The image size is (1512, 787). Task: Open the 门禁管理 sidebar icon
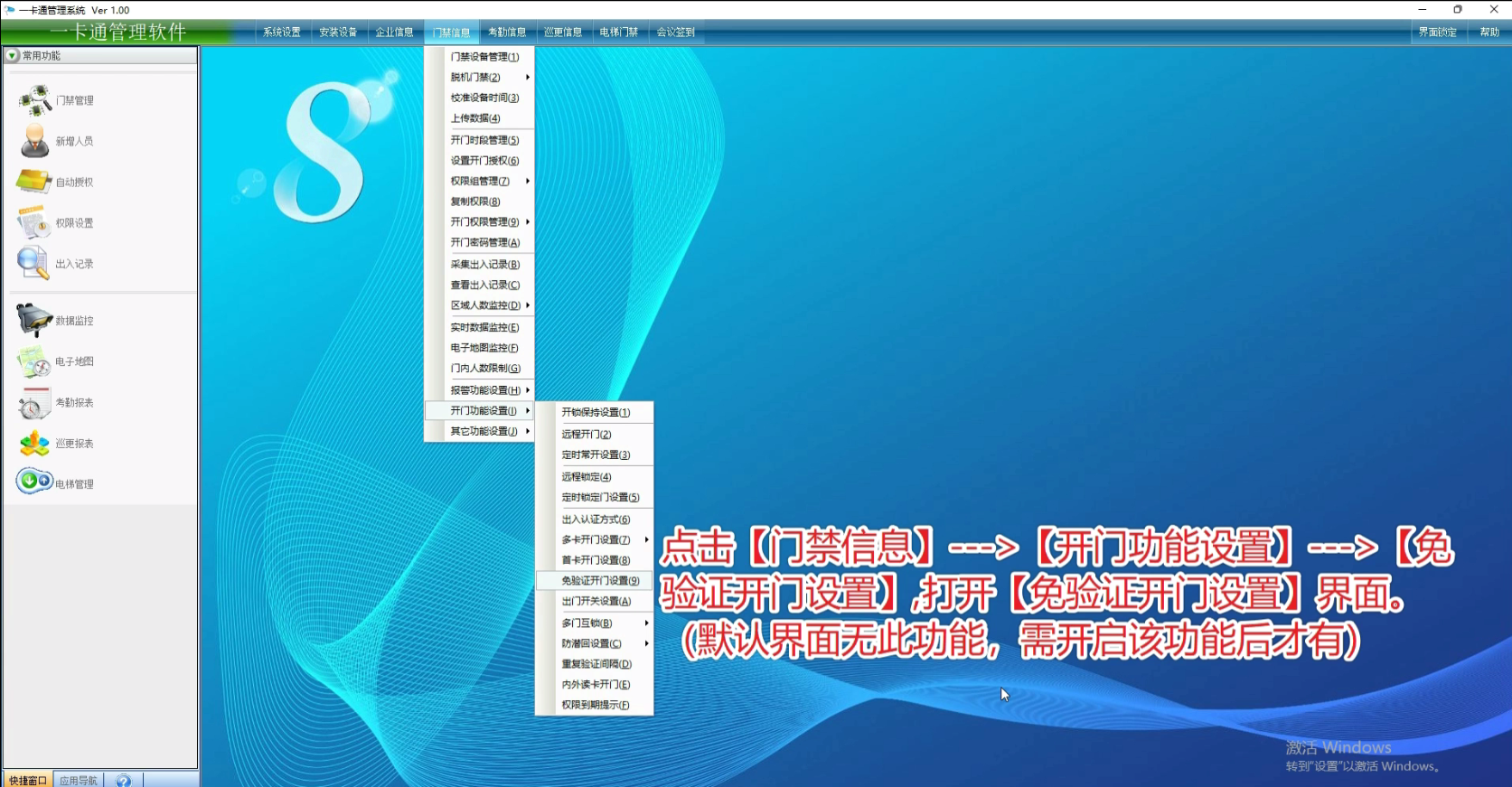point(35,100)
